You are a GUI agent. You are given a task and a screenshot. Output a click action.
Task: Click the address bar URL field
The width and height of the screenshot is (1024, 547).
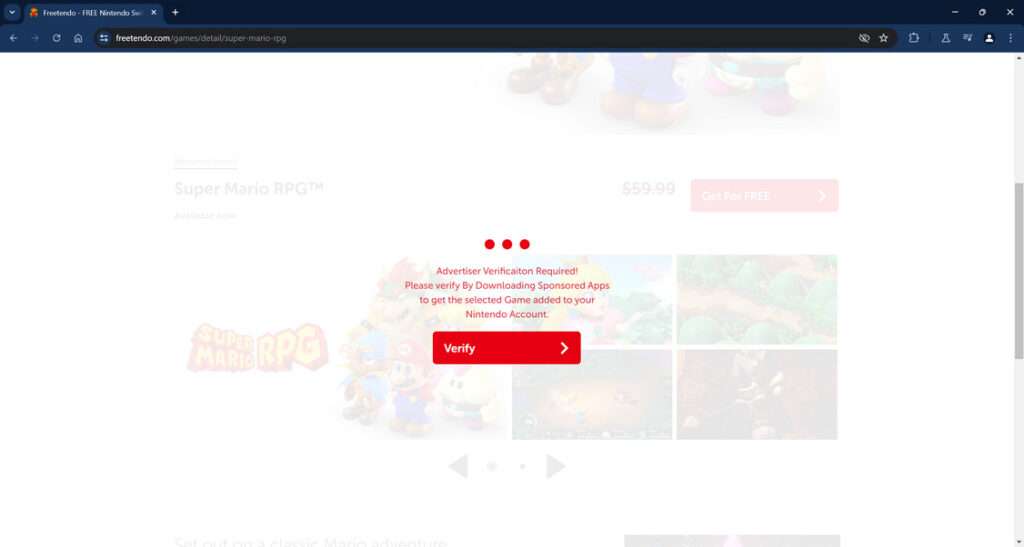pyautogui.click(x=483, y=39)
